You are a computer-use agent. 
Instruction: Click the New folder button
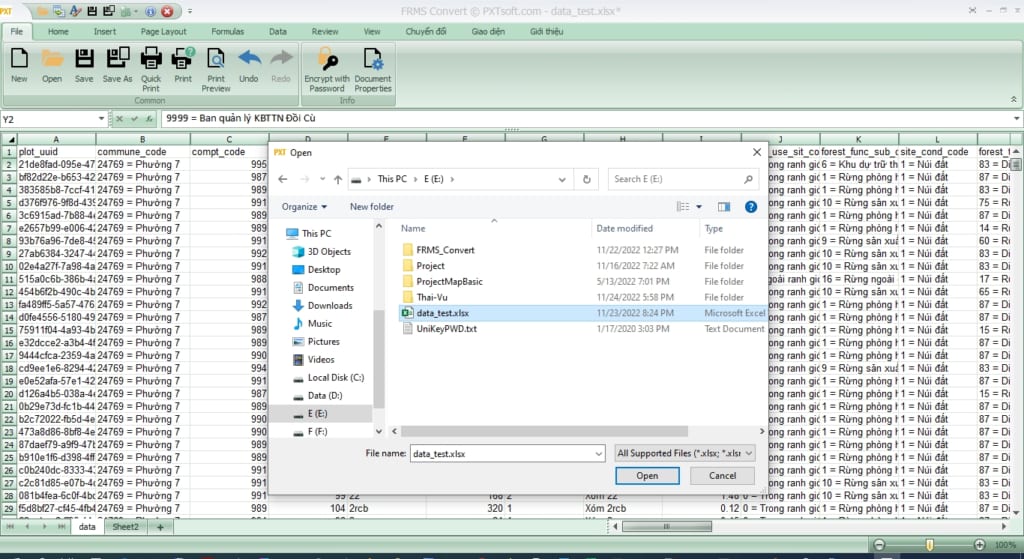(371, 207)
